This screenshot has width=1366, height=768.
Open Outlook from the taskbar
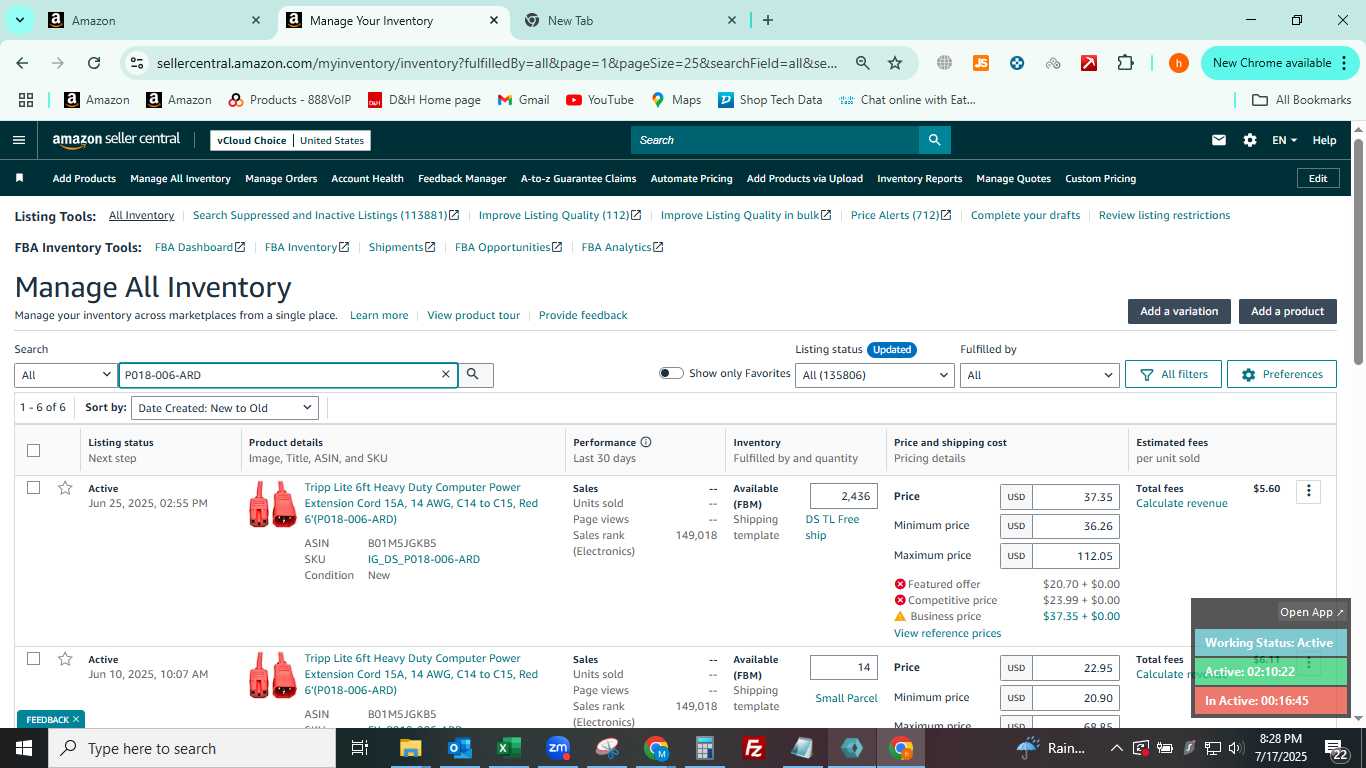tap(460, 748)
